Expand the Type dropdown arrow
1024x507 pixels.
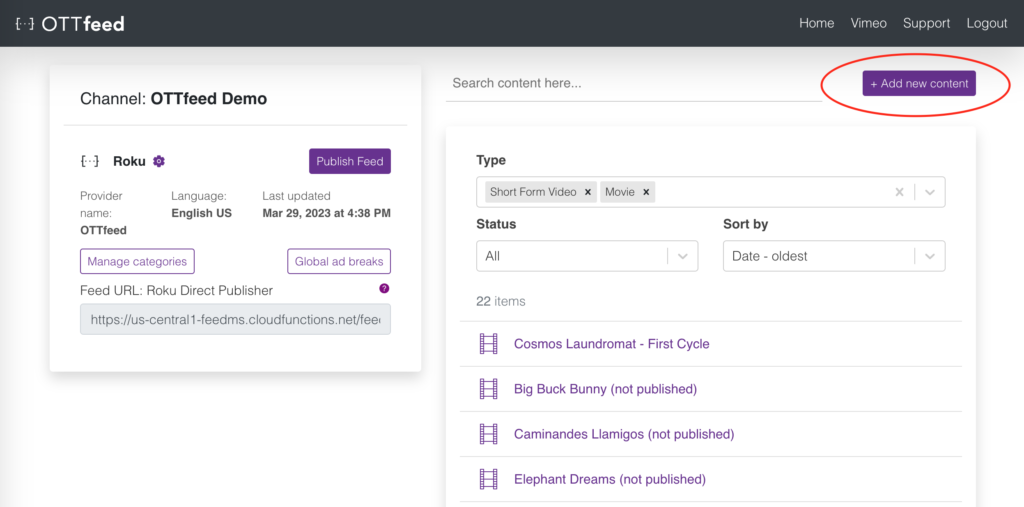pos(930,192)
